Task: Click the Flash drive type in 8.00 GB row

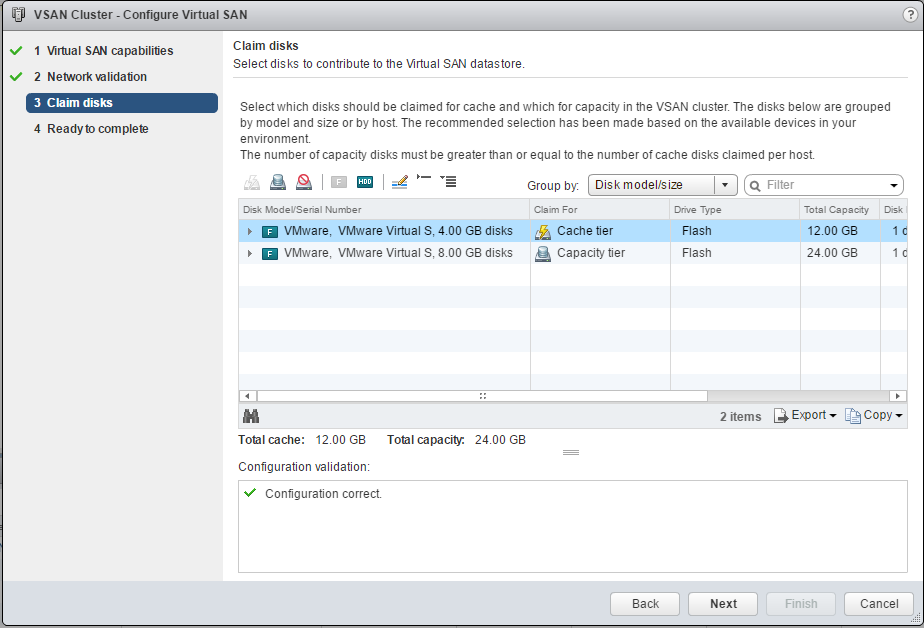Action: (x=697, y=253)
